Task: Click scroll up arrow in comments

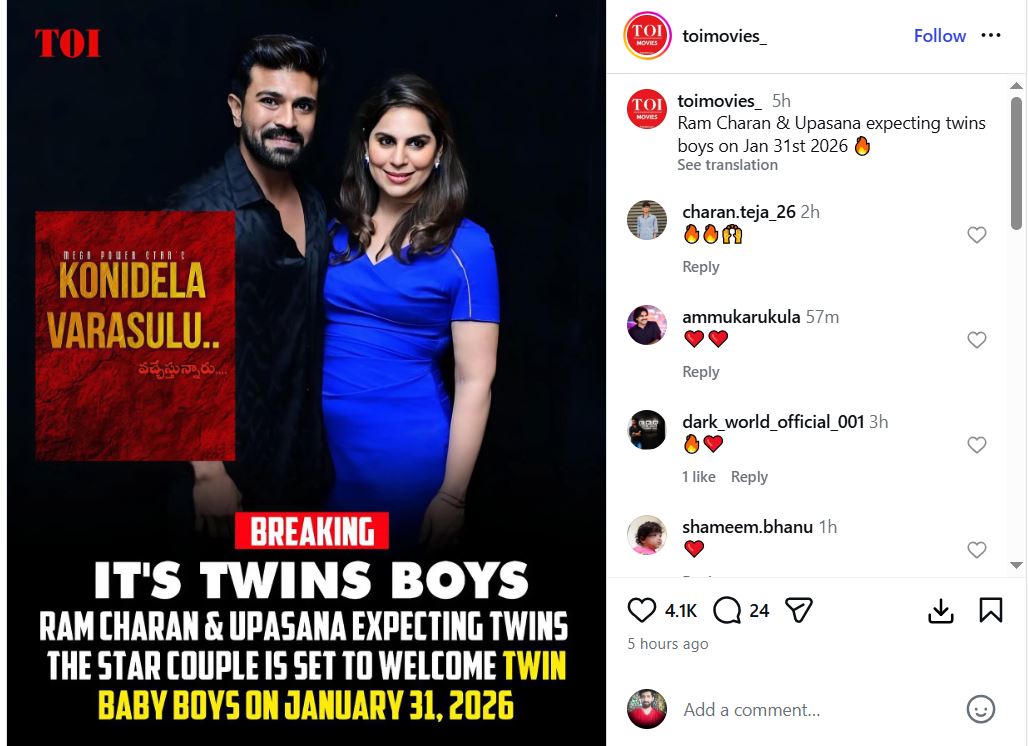Action: pyautogui.click(x=1016, y=86)
